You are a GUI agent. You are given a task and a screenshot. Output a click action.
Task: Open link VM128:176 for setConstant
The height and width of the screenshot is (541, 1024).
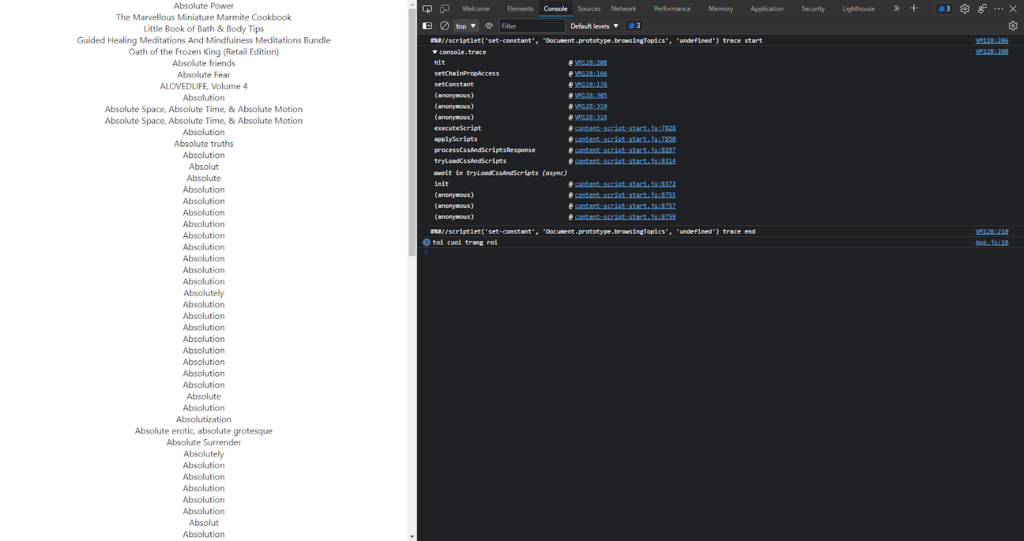[590, 84]
